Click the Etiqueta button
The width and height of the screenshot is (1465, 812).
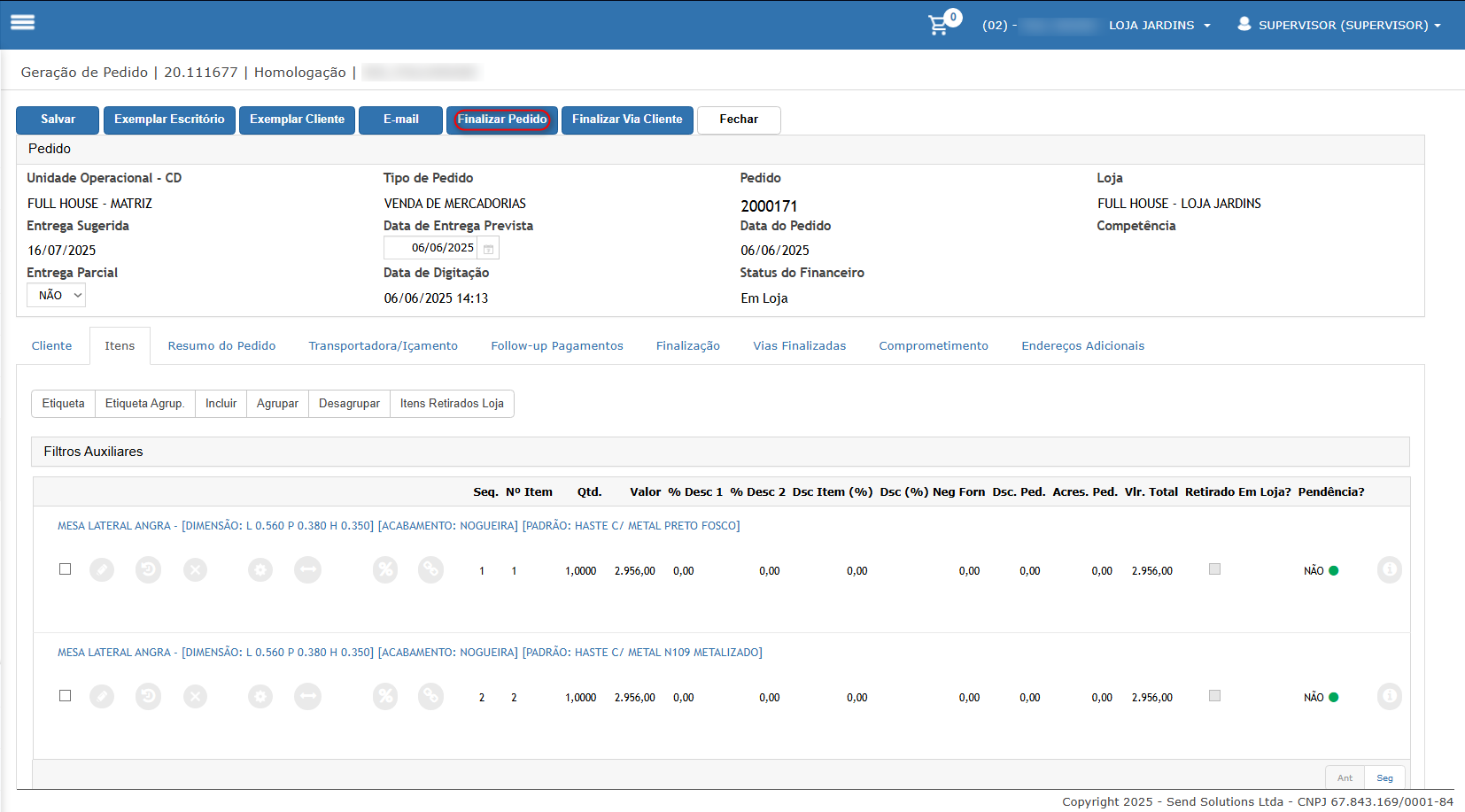coord(63,404)
